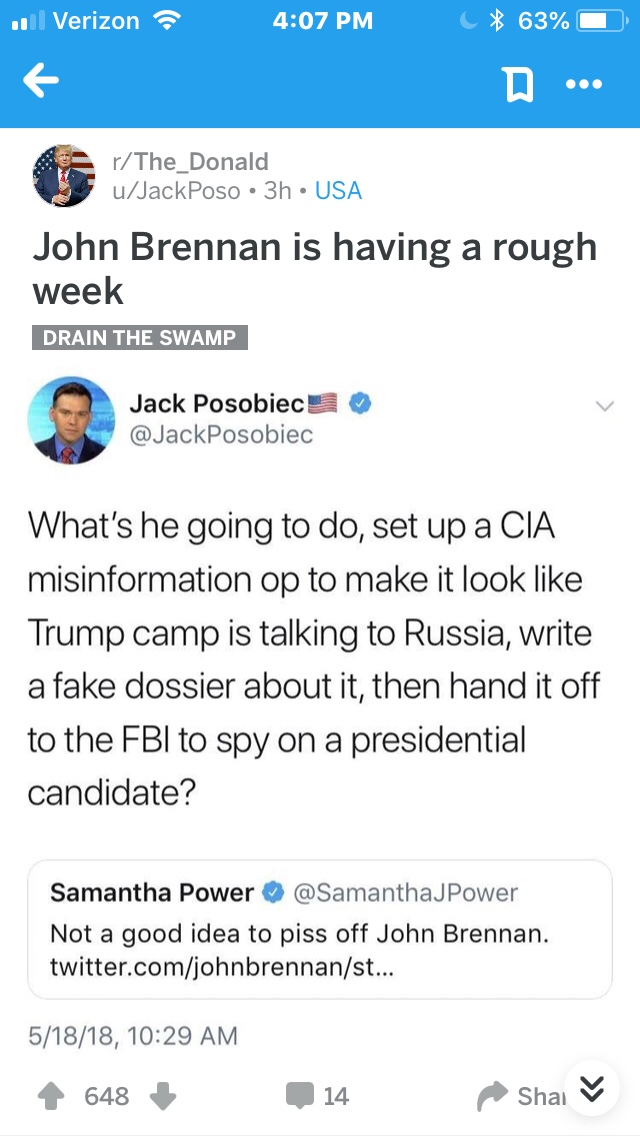Open u/JackPoso user profile
Viewport: 640px width, 1136px height.
click(176, 190)
